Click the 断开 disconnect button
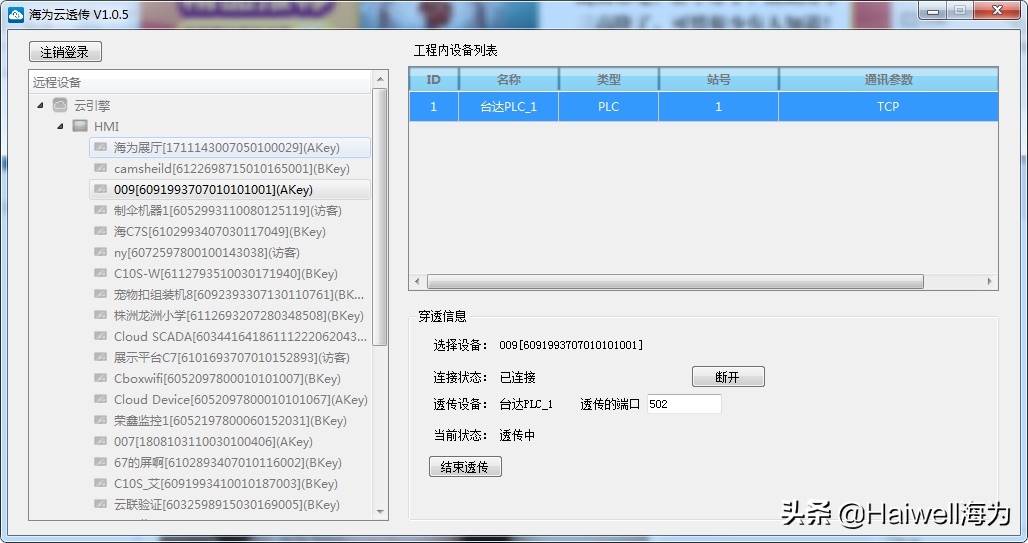The width and height of the screenshot is (1028, 543). pos(728,376)
